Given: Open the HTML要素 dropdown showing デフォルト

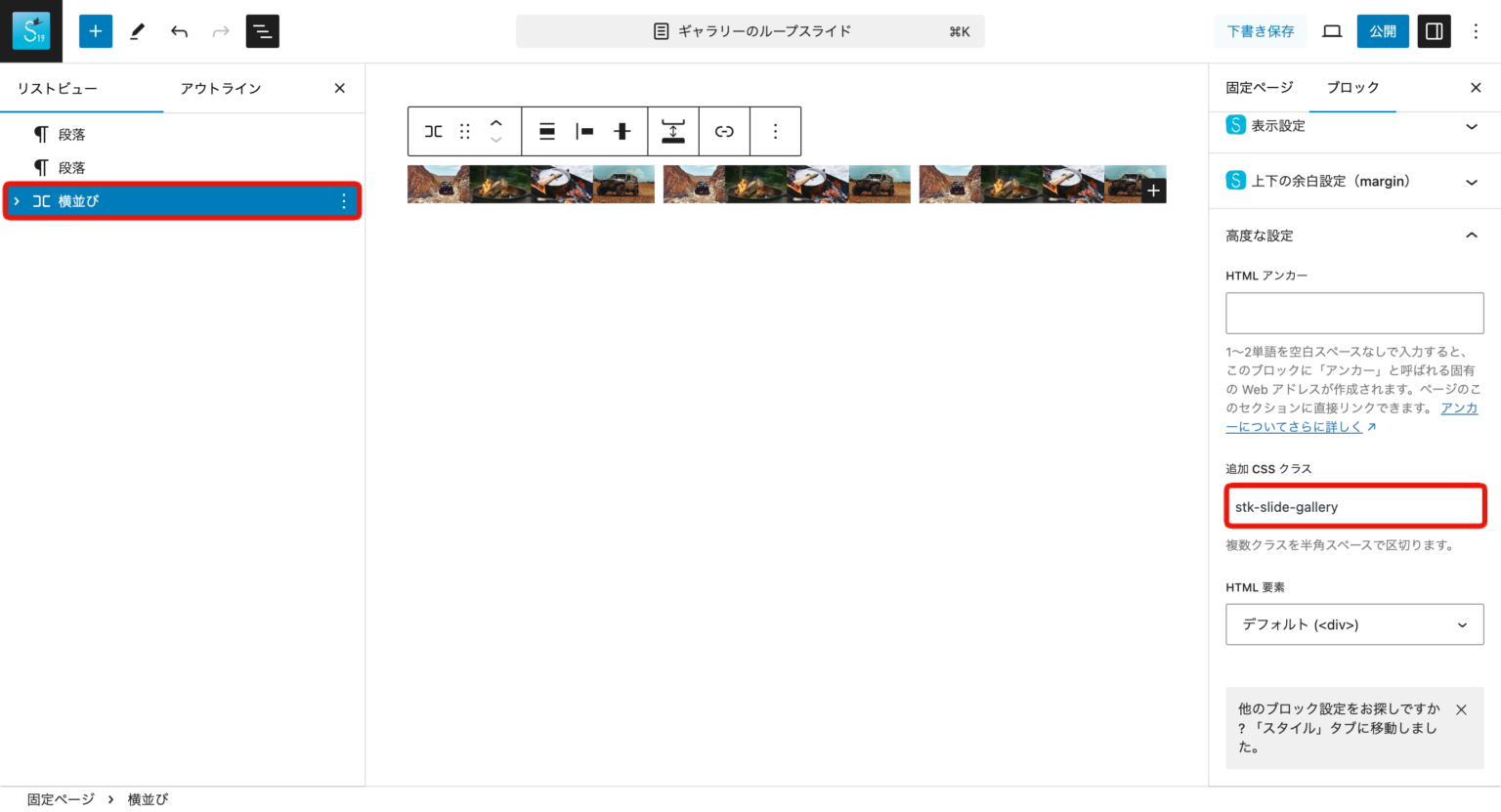Looking at the screenshot, I should click(1354, 624).
